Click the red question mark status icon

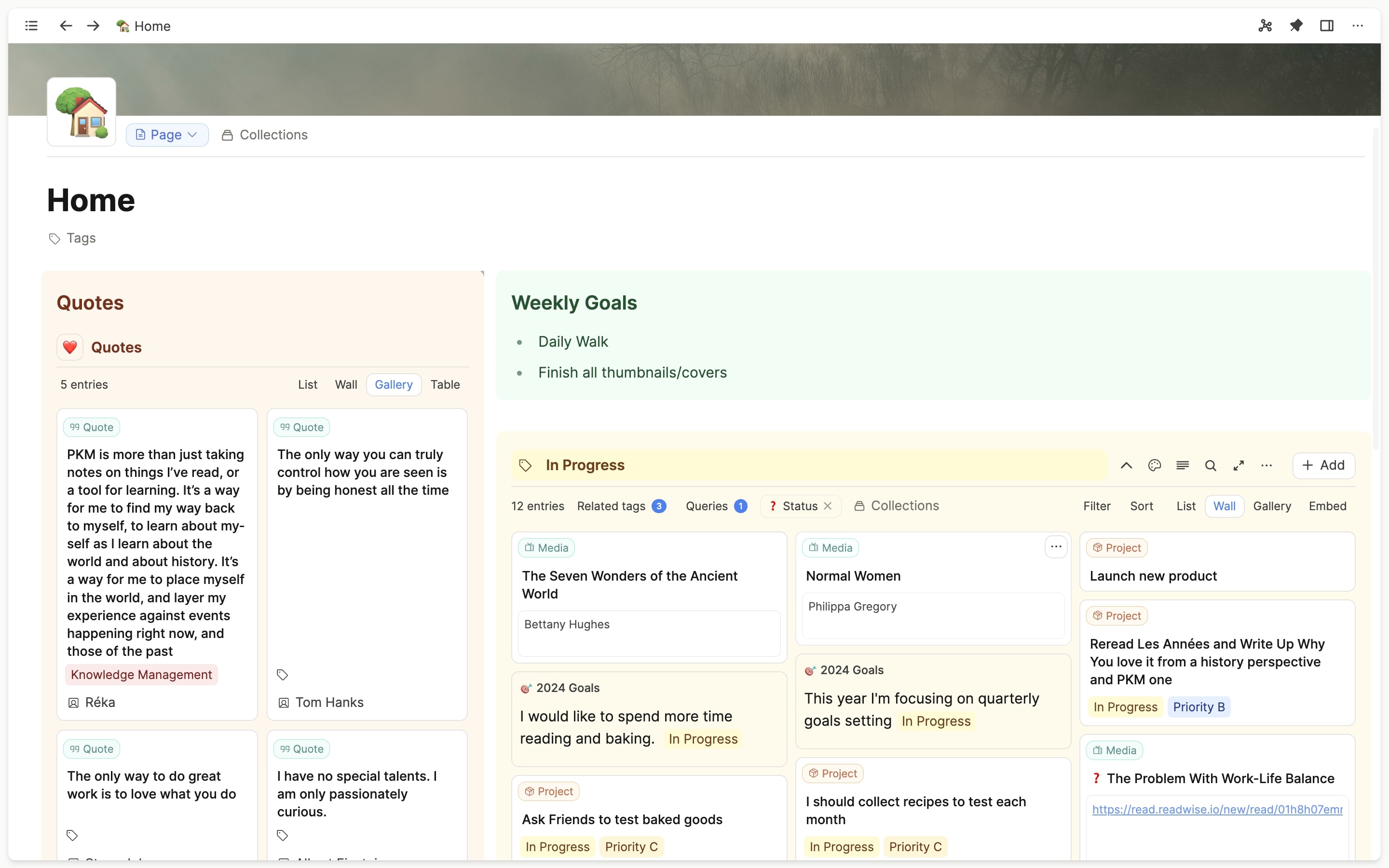[x=1096, y=779]
